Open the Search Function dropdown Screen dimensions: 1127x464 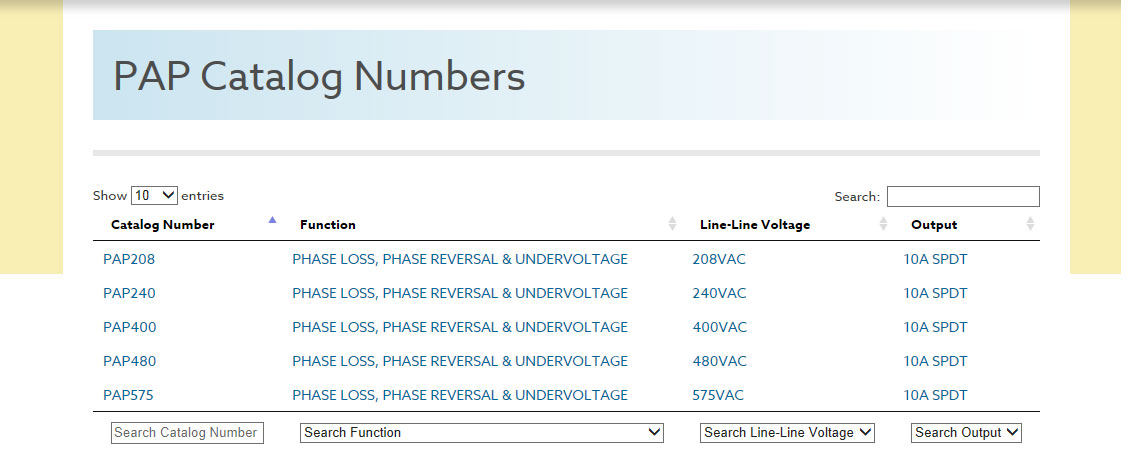(x=482, y=432)
